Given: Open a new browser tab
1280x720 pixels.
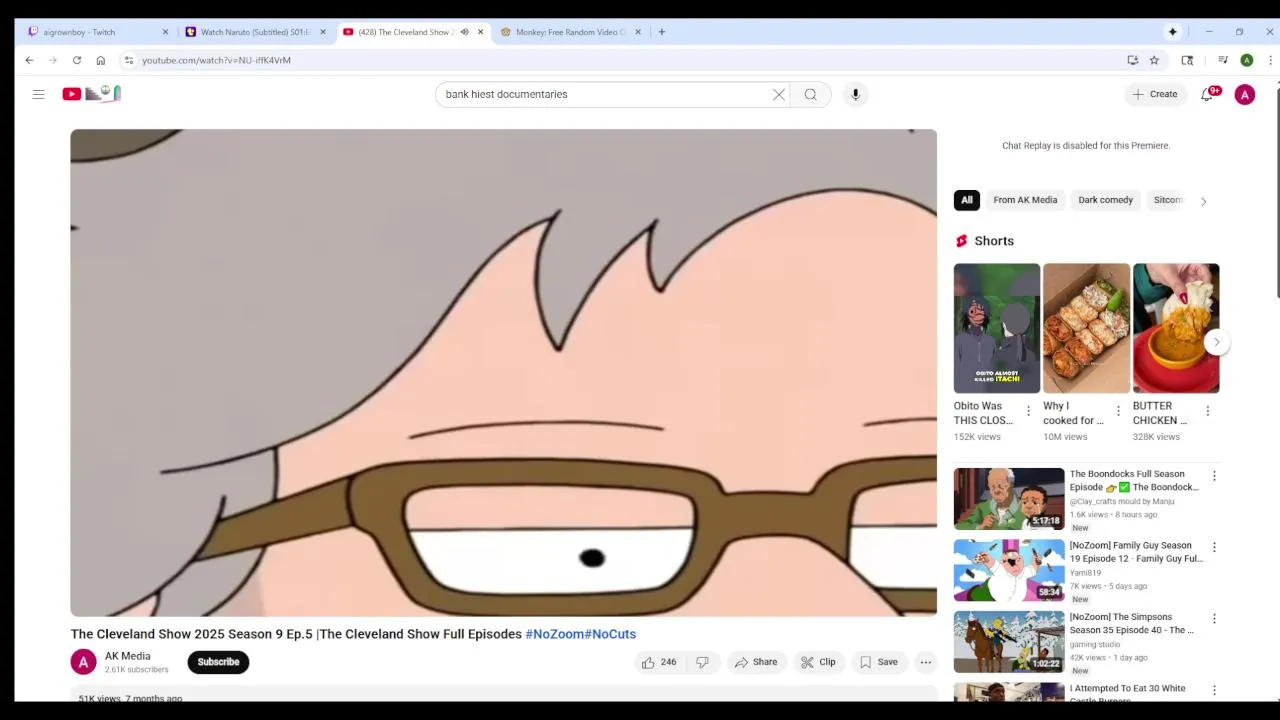Looking at the screenshot, I should [661, 32].
